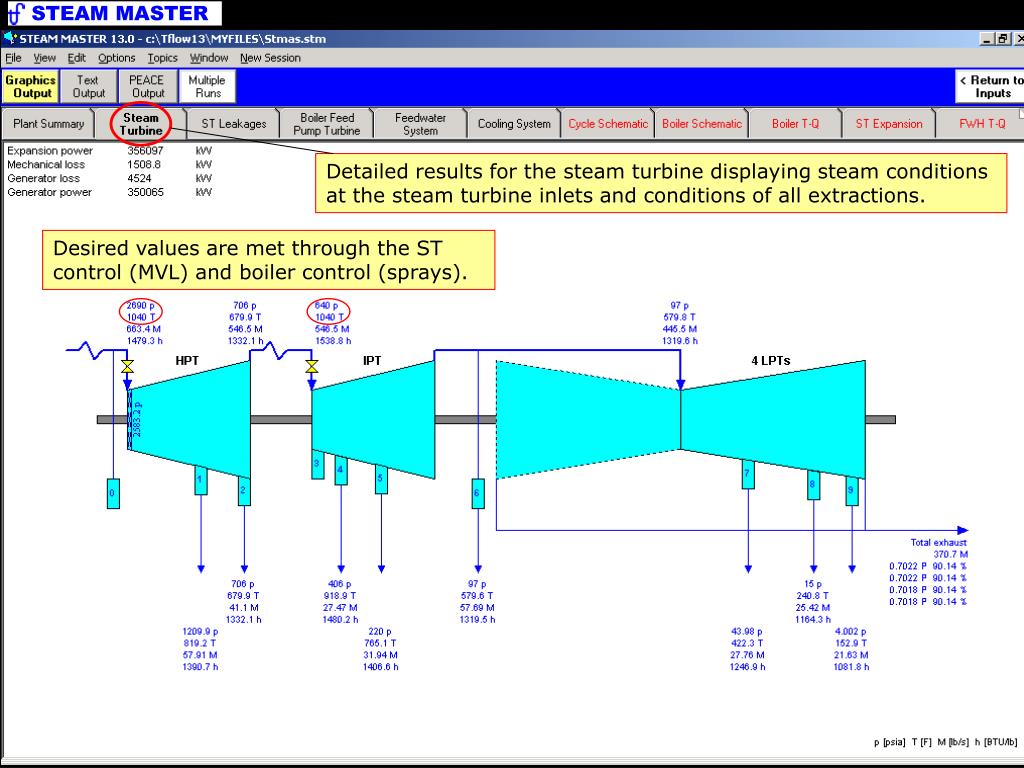Viewport: 1024px width, 768px height.
Task: Open the Cooling System tab
Action: [x=514, y=123]
